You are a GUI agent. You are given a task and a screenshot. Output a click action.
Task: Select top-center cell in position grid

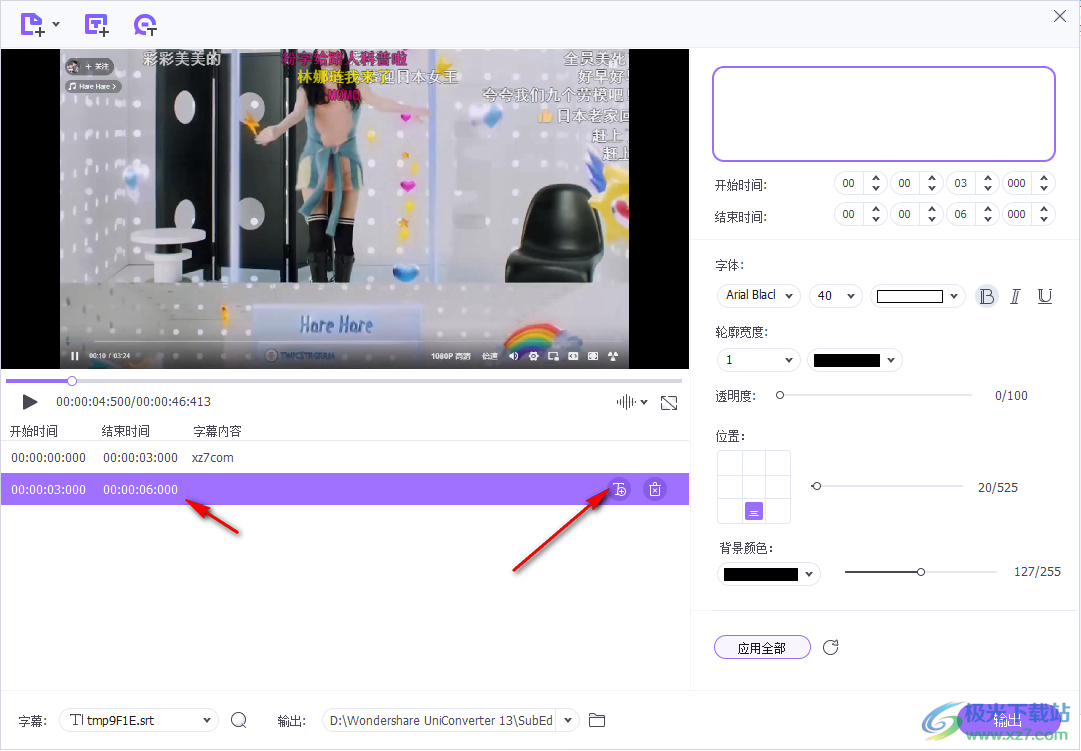pyautogui.click(x=754, y=463)
